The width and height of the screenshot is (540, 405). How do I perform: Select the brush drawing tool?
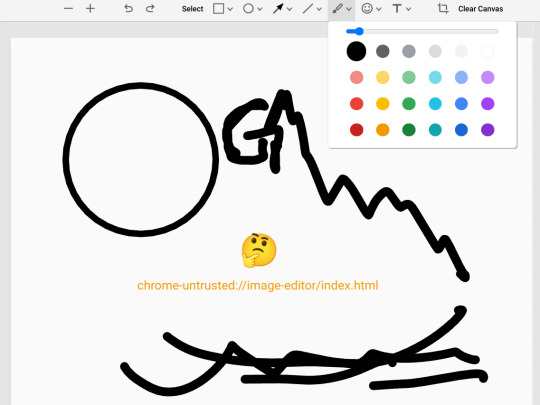tap(337, 9)
